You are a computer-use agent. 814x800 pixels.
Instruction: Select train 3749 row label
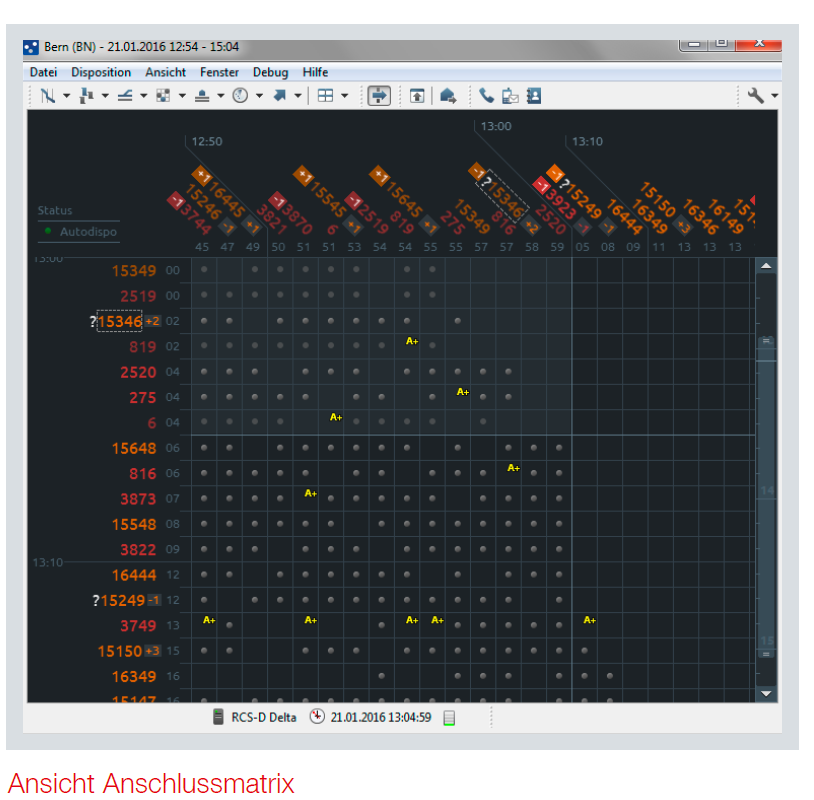tap(138, 626)
